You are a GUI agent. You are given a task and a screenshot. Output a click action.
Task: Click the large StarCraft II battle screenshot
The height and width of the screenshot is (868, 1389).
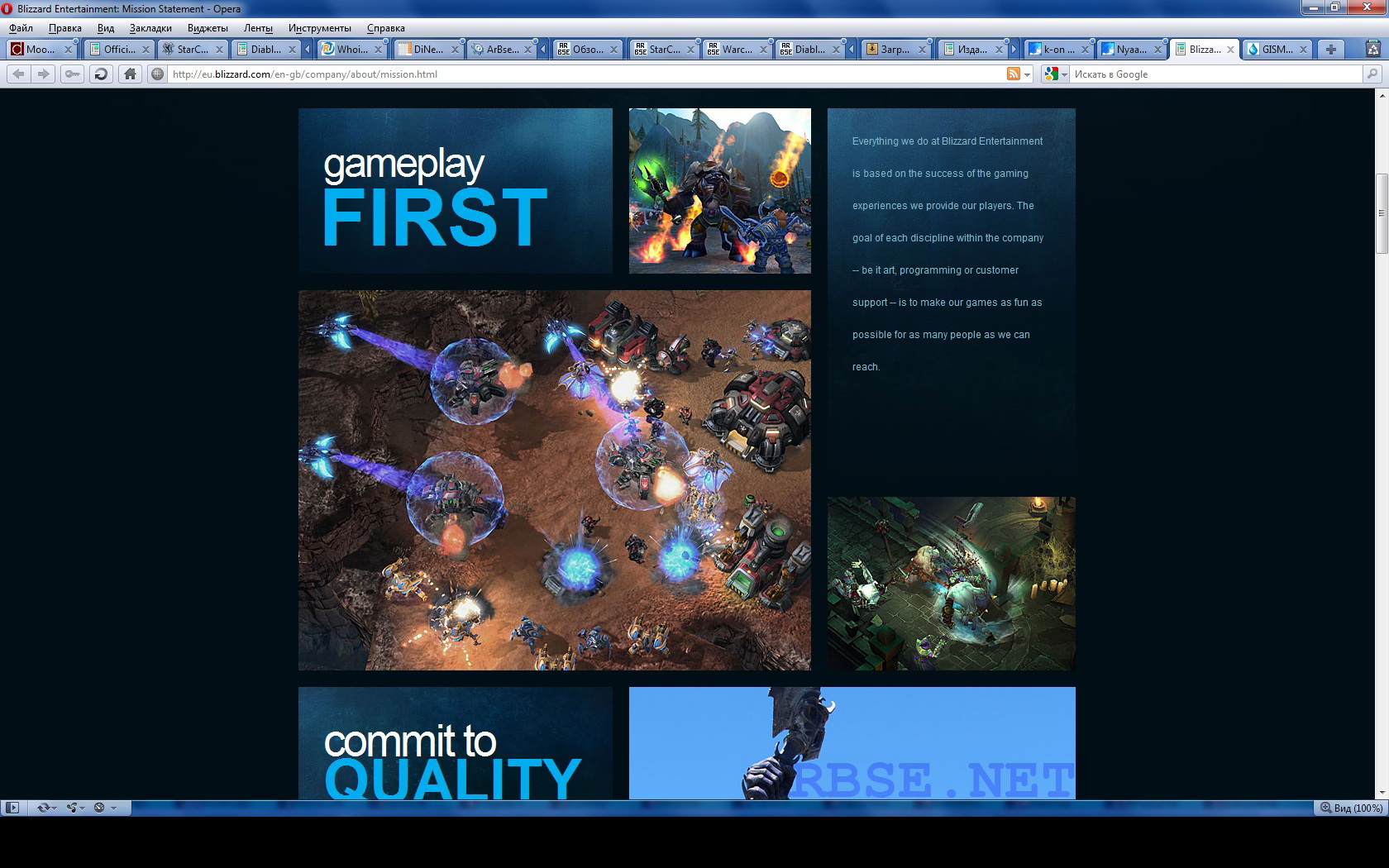[554, 479]
